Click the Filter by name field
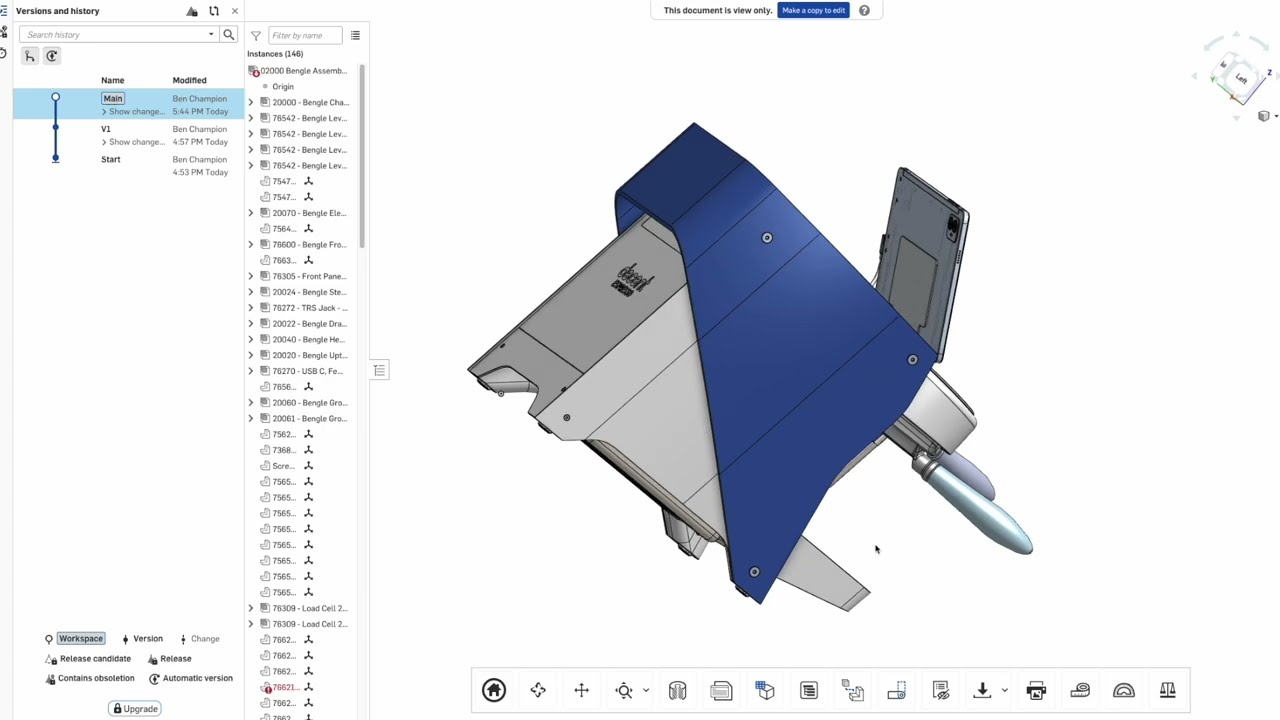Viewport: 1280px width, 720px height. point(305,35)
